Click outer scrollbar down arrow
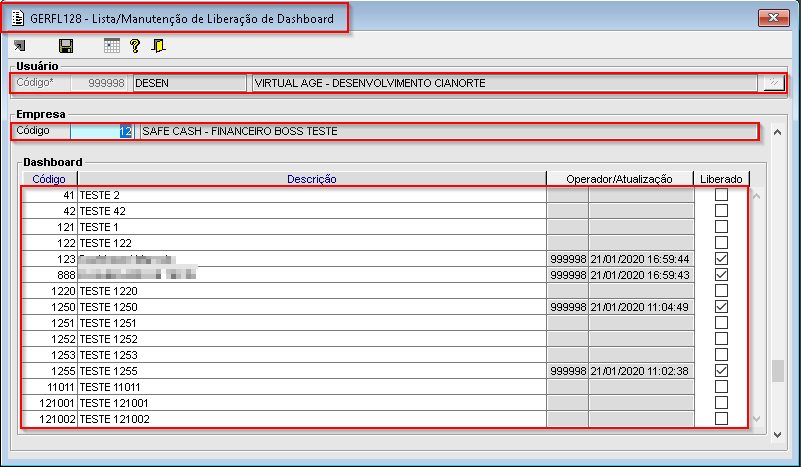This screenshot has width=801, height=467. pos(778,435)
